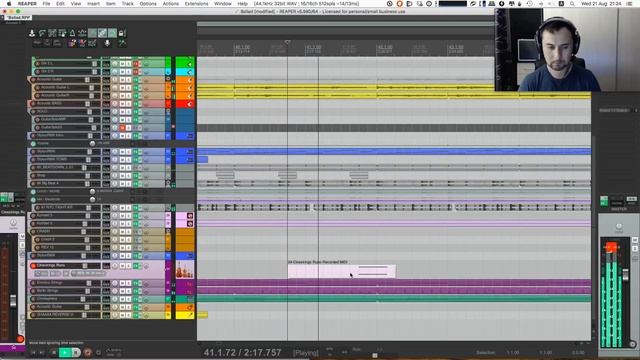Open the Extensions menu

(x=196, y=4)
